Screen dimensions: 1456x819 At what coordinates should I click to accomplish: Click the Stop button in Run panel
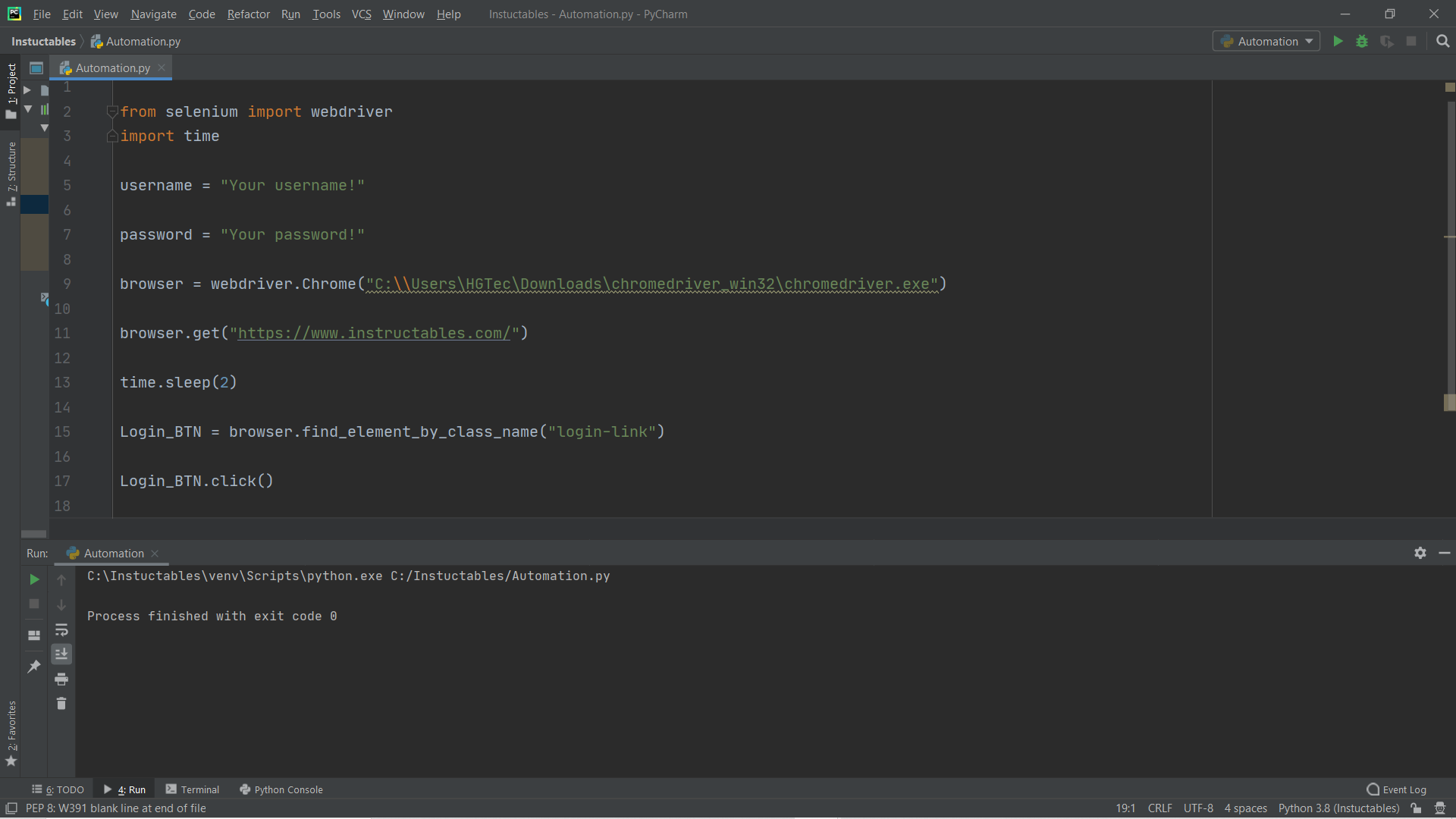click(x=33, y=602)
